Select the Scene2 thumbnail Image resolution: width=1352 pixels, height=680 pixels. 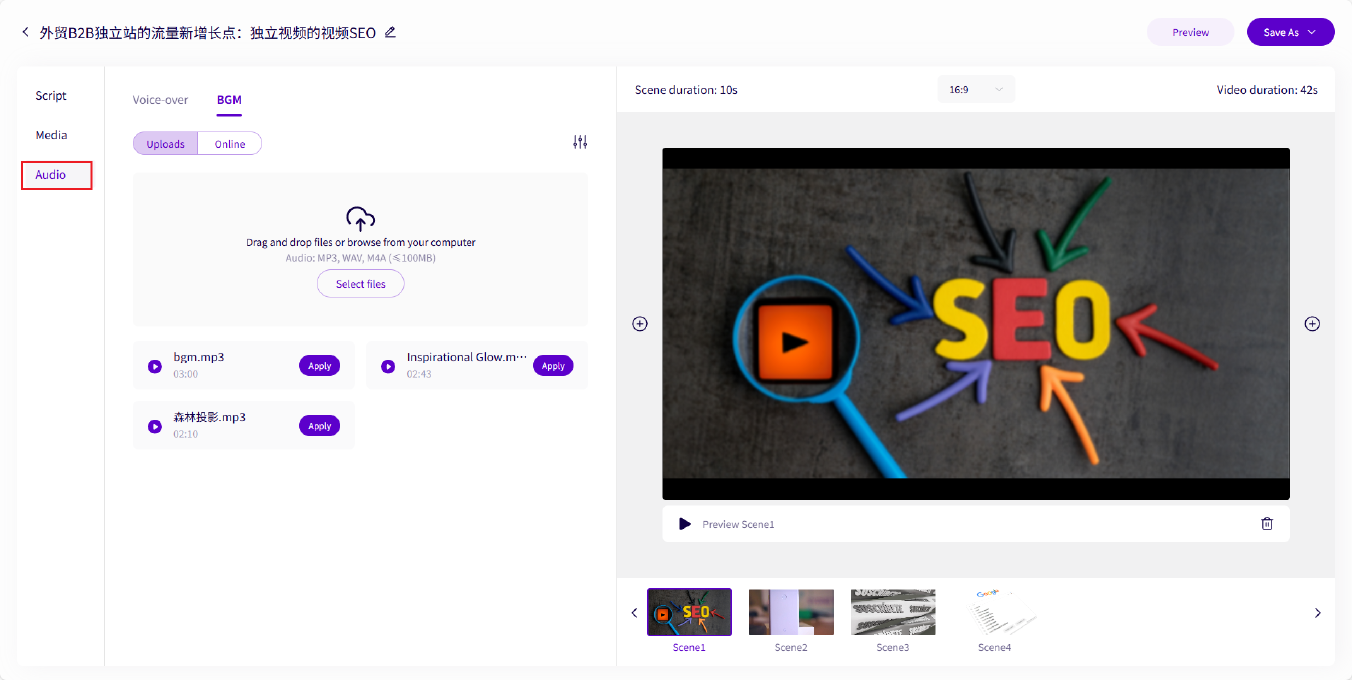tap(791, 612)
